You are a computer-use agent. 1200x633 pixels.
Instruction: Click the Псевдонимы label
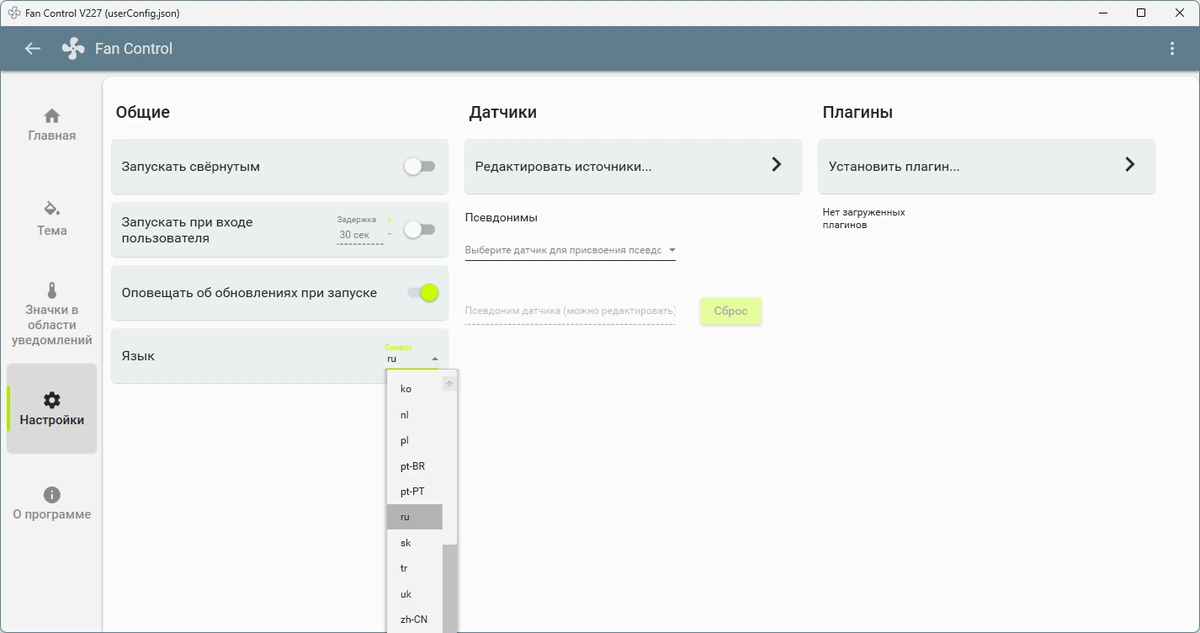(501, 218)
